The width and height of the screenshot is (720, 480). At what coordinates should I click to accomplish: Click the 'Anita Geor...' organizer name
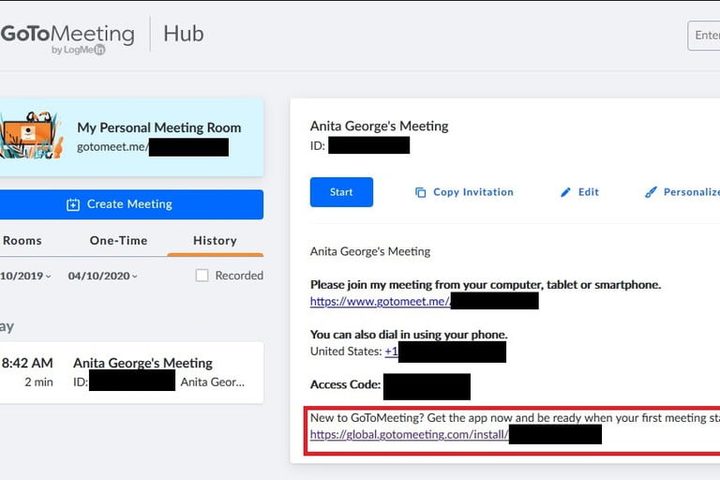212,382
